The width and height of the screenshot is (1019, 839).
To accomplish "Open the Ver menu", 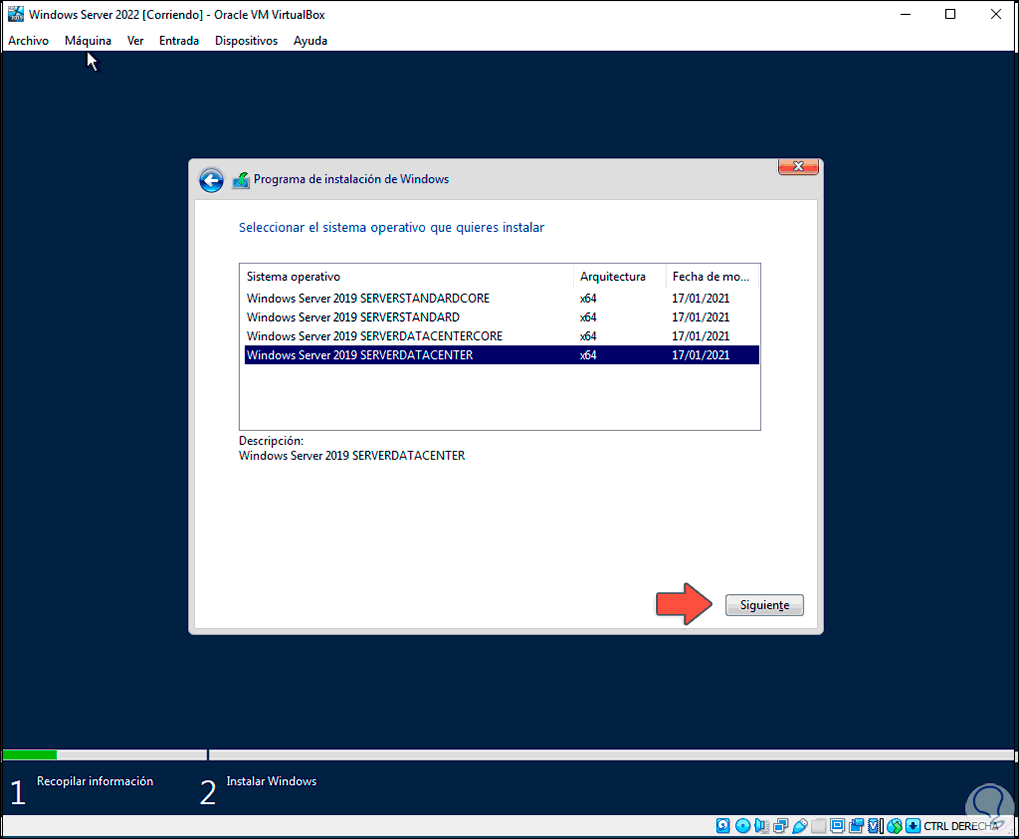I will click(x=135, y=40).
